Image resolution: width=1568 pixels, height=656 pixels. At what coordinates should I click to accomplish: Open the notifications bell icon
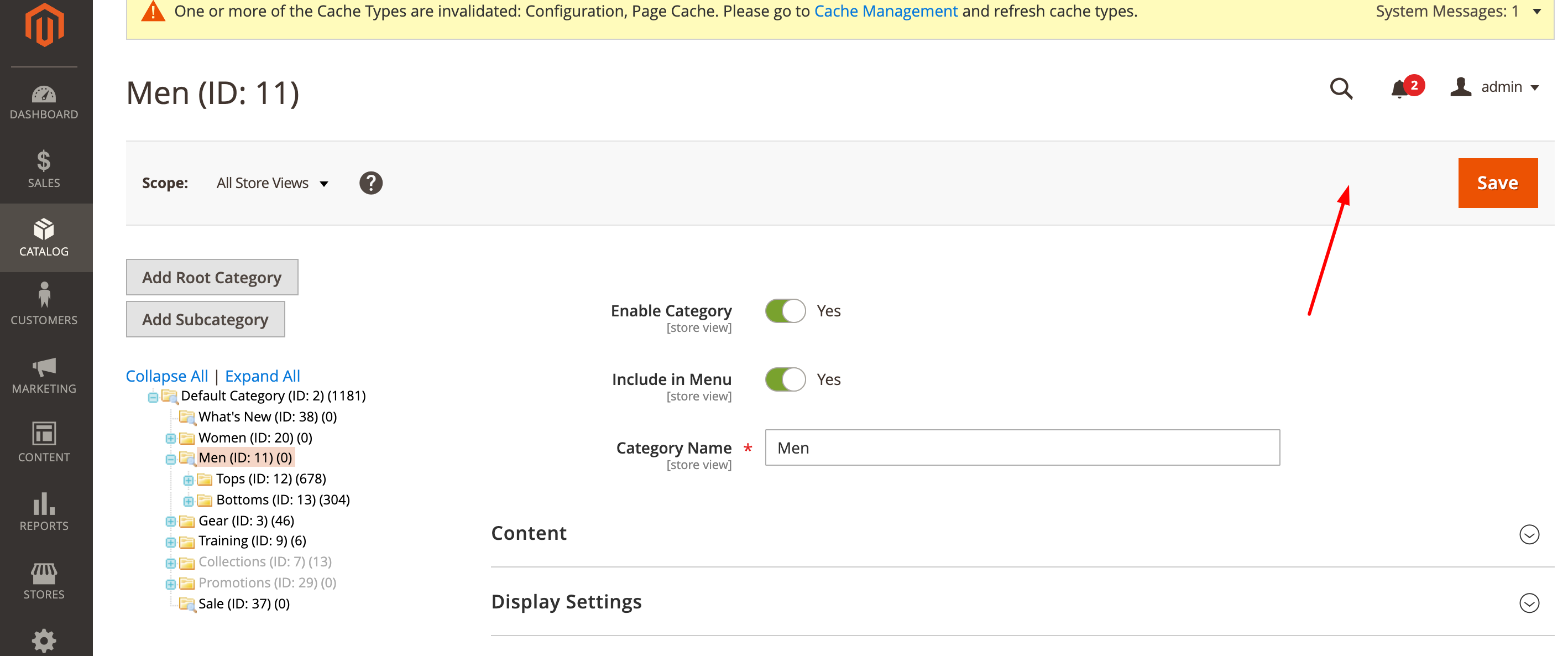(x=1399, y=89)
